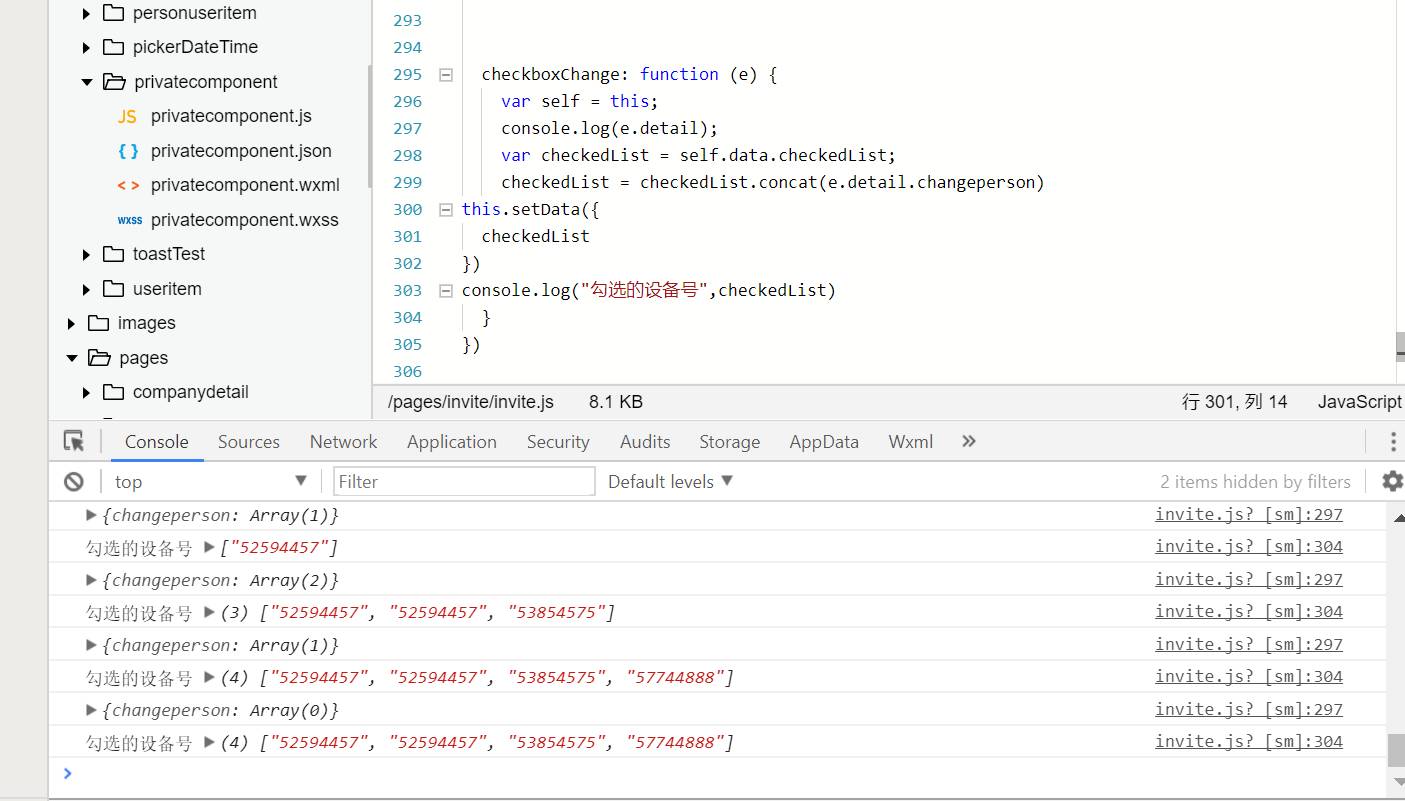The width and height of the screenshot is (1405, 801).
Task: Expand the toastTest folder
Action: [x=87, y=255]
